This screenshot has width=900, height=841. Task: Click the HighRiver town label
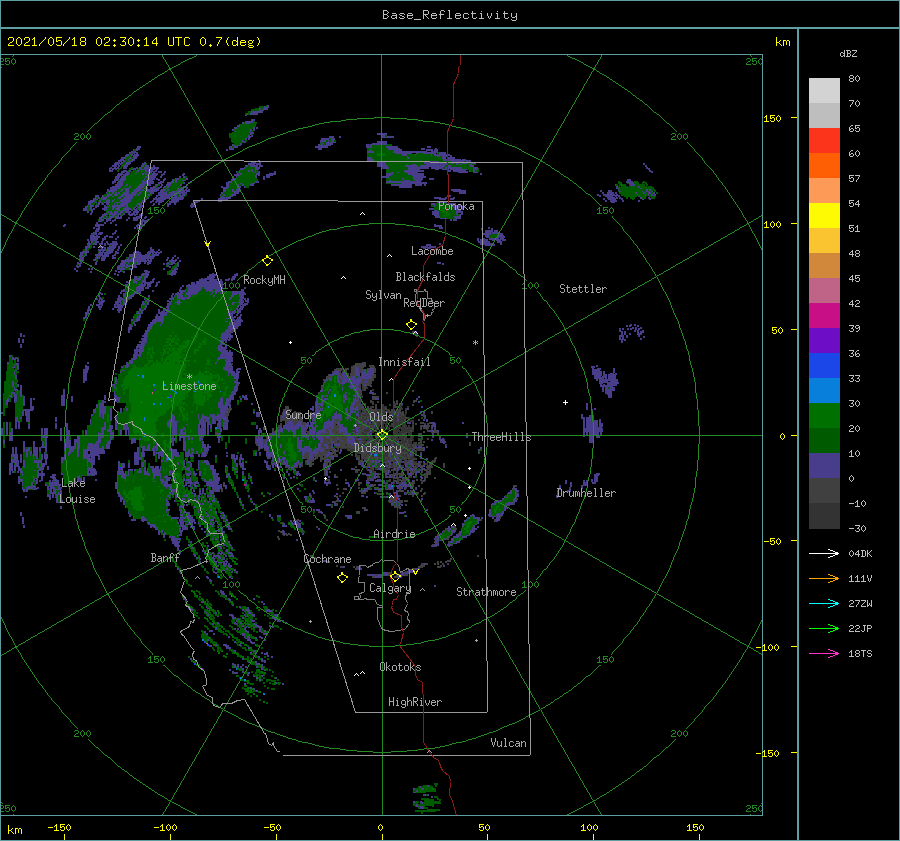click(x=415, y=702)
